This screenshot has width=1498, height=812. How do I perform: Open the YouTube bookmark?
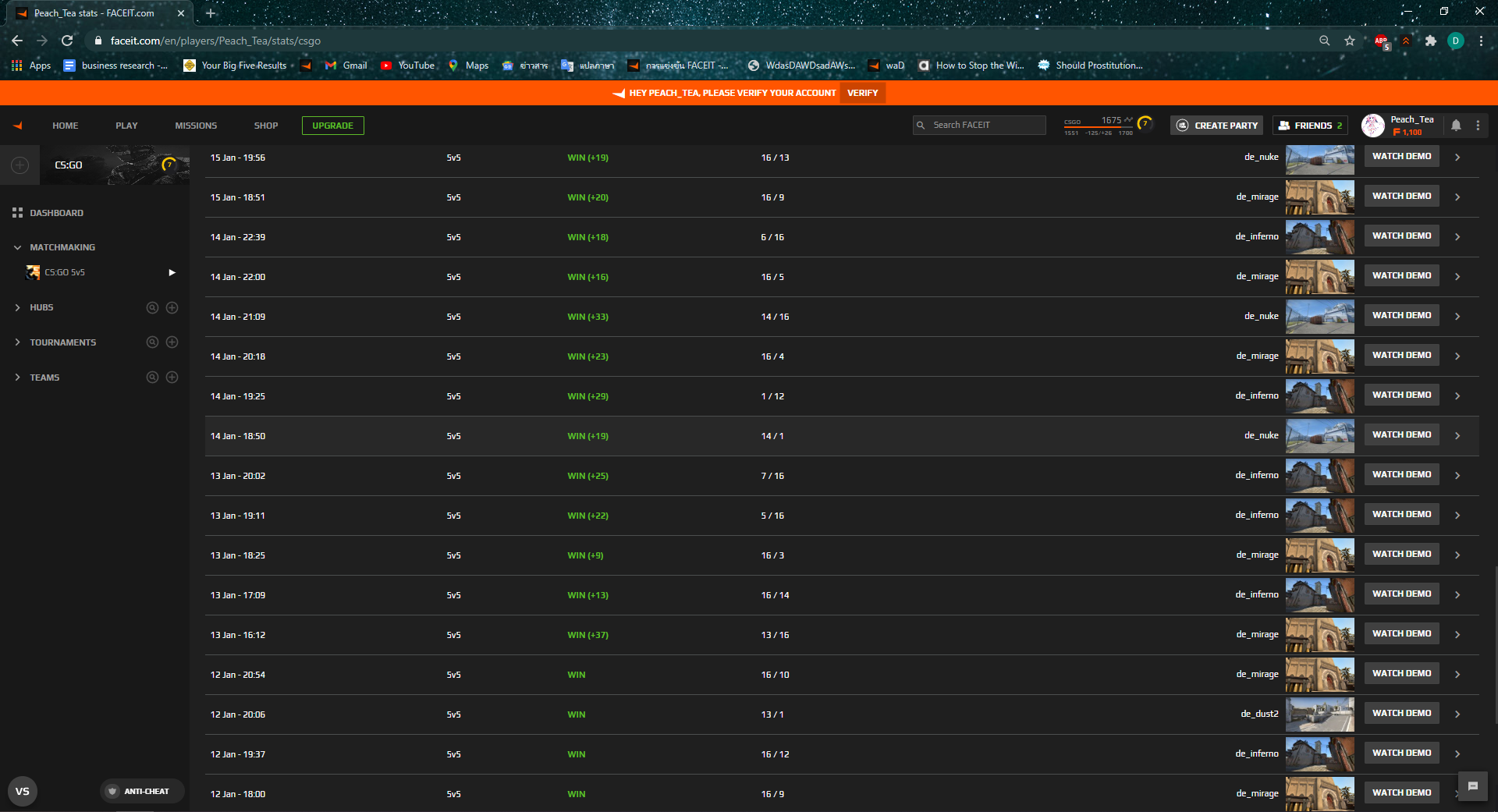coord(407,66)
